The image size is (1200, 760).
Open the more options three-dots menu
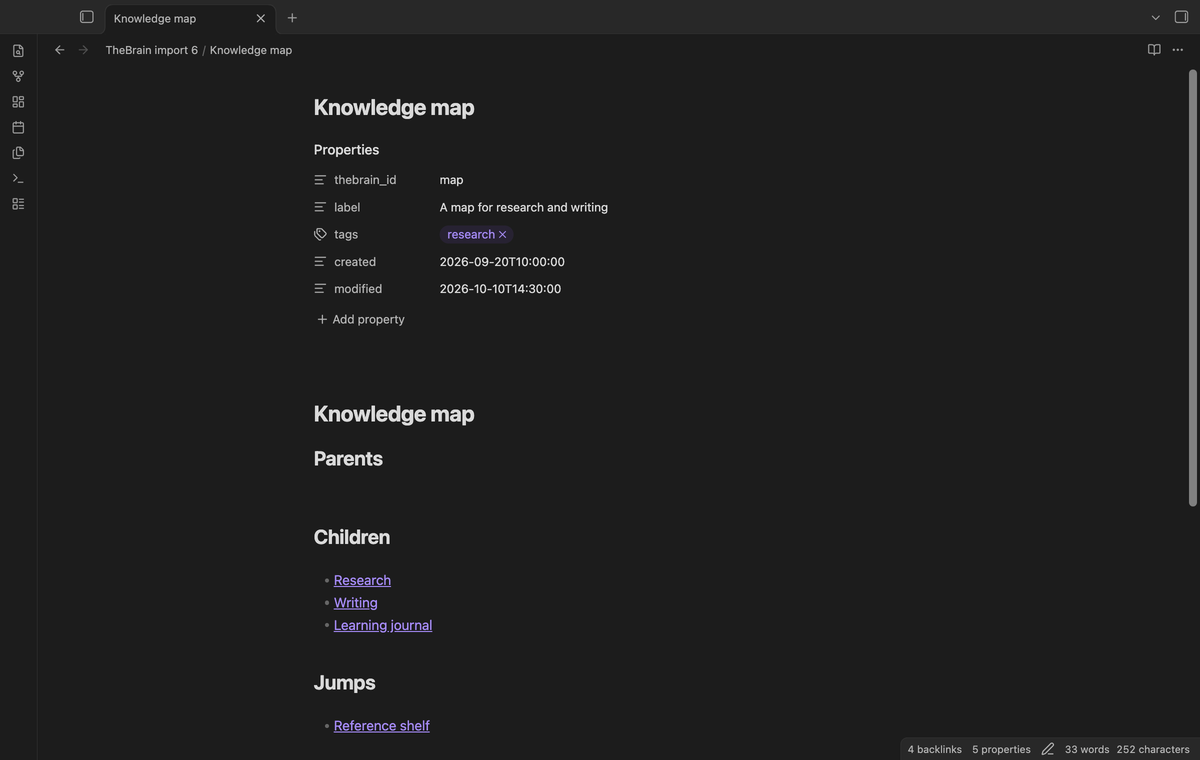tap(1178, 50)
